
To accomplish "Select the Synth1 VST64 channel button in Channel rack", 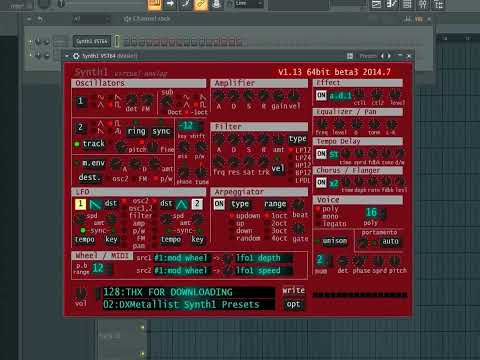I will (x=92, y=41).
